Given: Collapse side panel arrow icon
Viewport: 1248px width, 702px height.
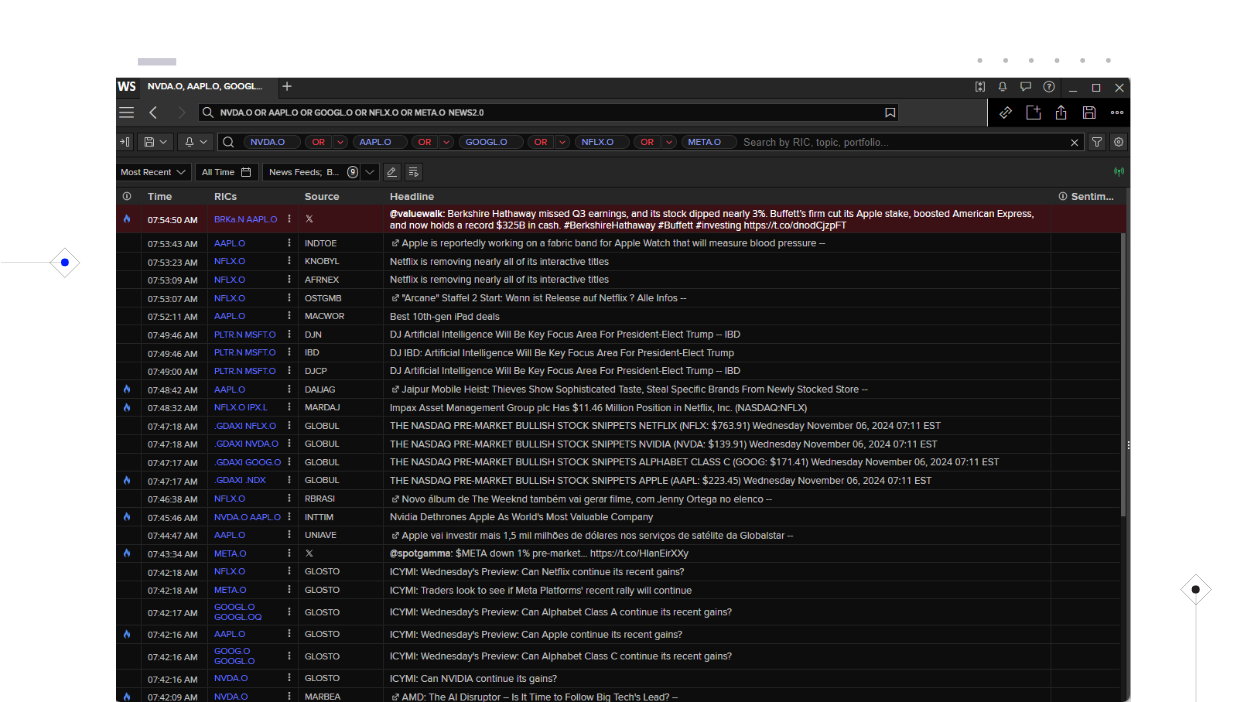Looking at the screenshot, I should [125, 142].
